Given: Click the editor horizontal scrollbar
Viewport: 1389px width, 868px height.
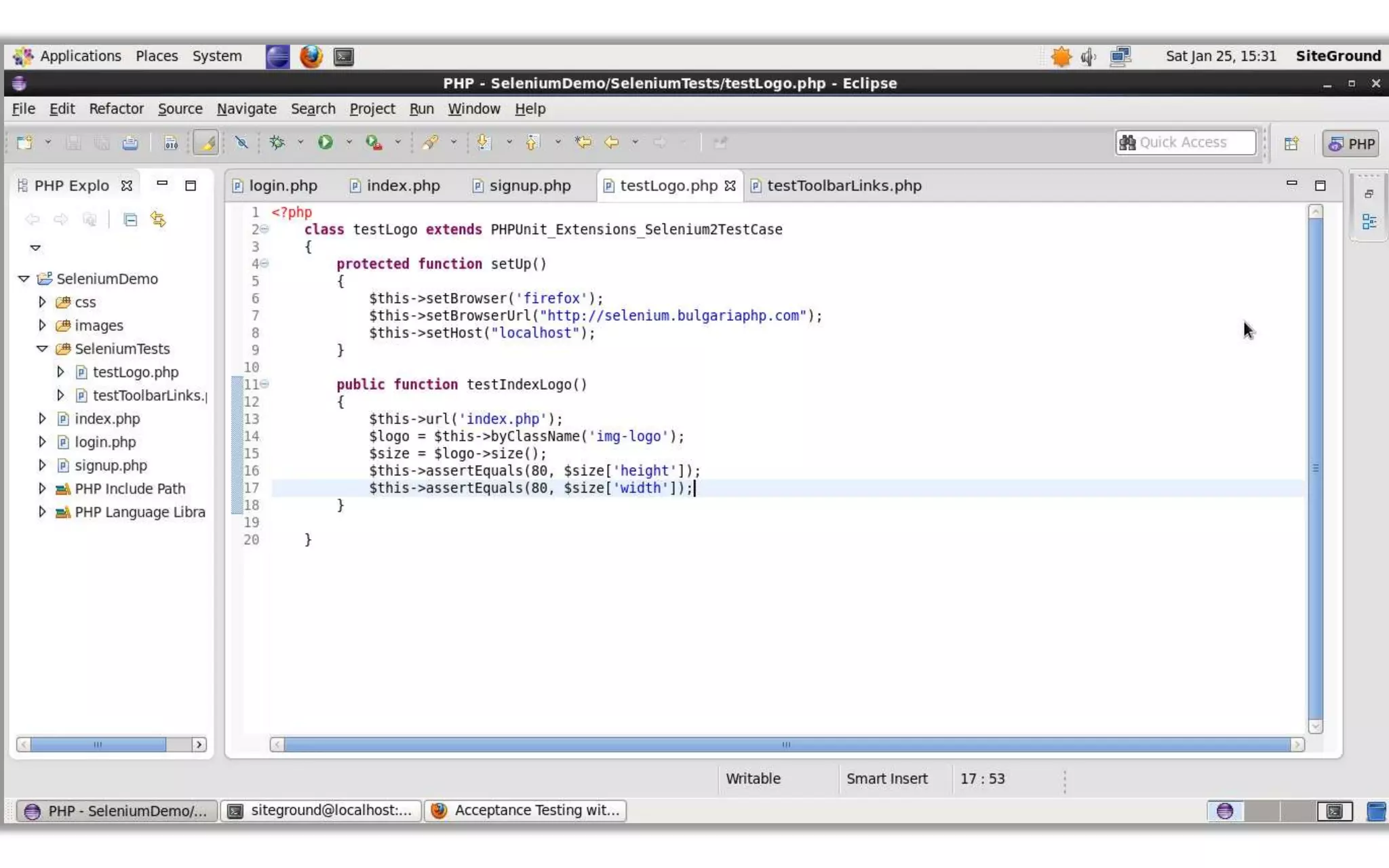Looking at the screenshot, I should [785, 745].
